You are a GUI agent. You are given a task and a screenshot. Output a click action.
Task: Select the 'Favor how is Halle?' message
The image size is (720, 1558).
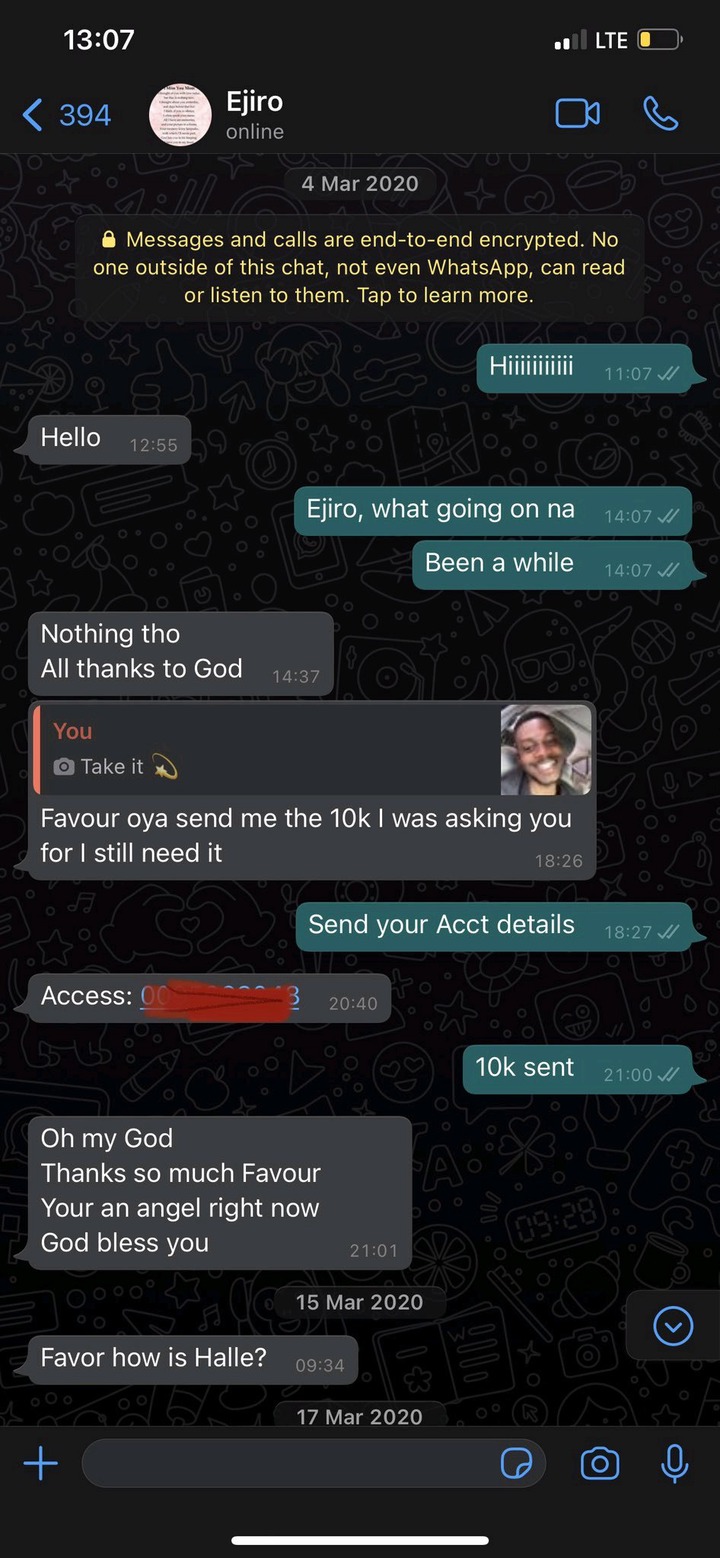point(192,1360)
